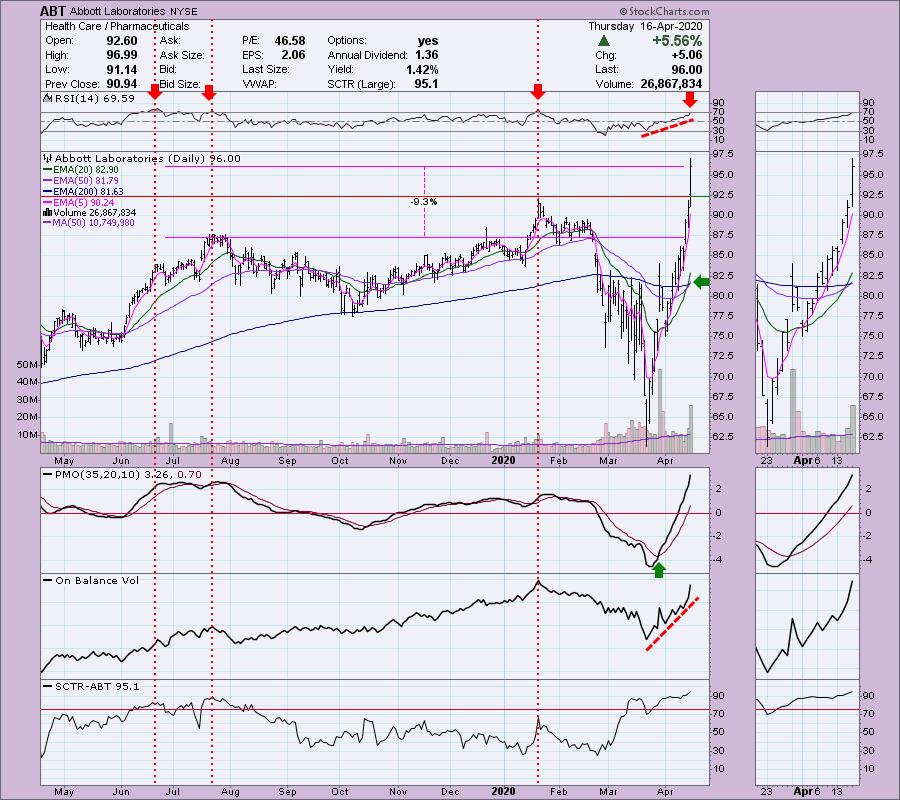
Task: Select the High value 96.99
Action: coord(122,55)
